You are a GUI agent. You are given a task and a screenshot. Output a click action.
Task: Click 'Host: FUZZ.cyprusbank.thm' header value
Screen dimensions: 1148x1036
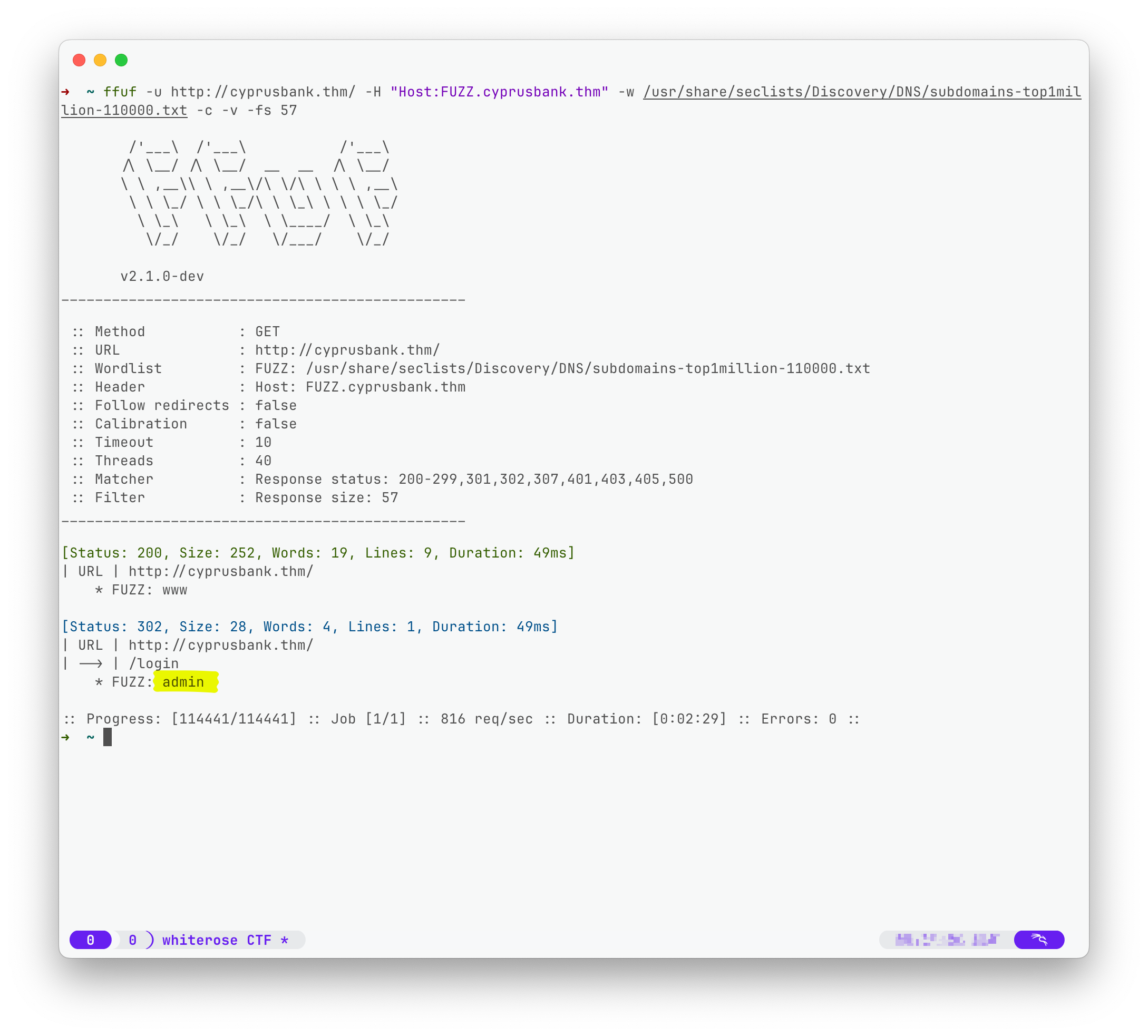click(x=361, y=387)
